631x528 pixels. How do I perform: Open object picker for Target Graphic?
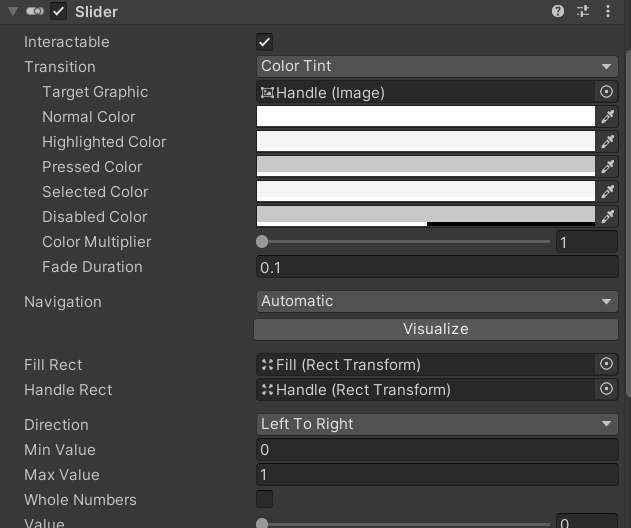click(606, 92)
